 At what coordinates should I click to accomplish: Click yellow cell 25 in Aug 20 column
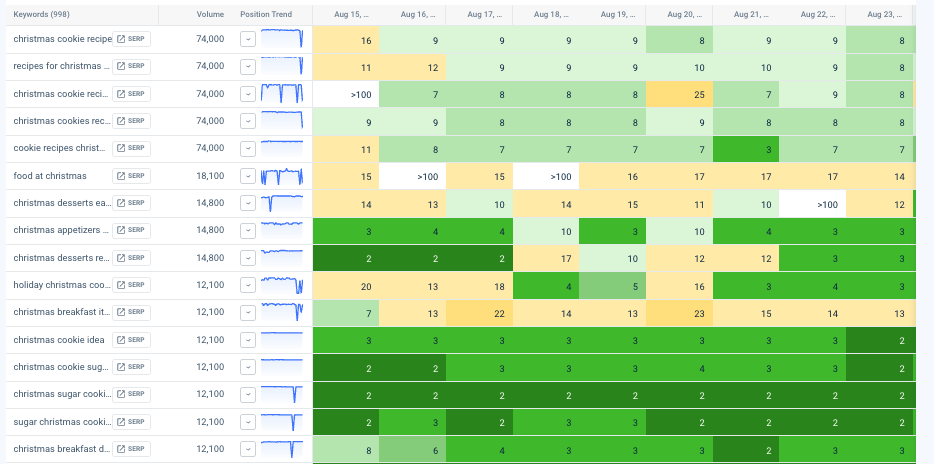679,94
